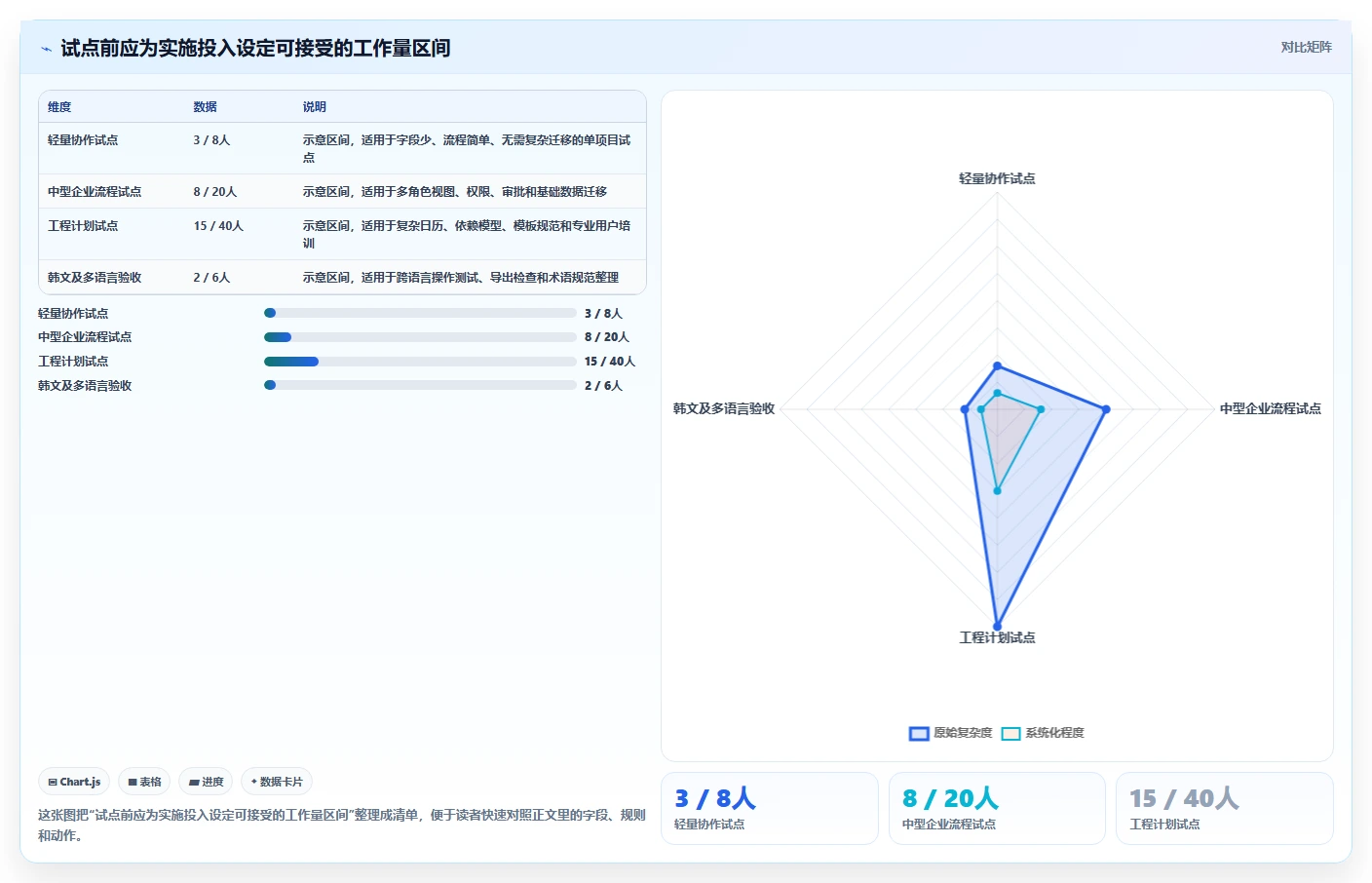The image size is (1372, 883).
Task: Click the 15 / 40人 table cell
Action: pos(218,226)
